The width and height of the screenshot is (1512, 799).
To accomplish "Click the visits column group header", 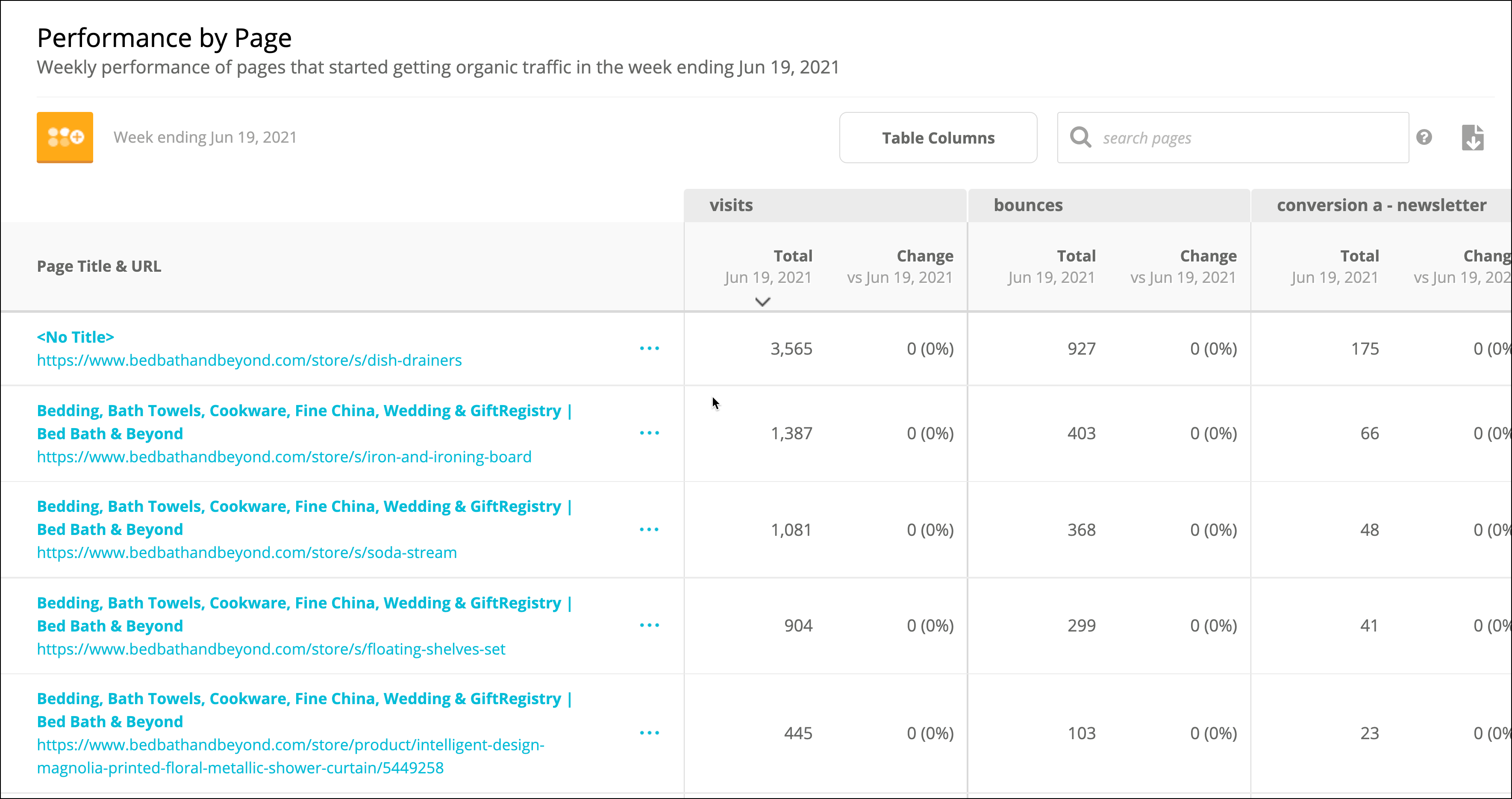I will pos(825,206).
